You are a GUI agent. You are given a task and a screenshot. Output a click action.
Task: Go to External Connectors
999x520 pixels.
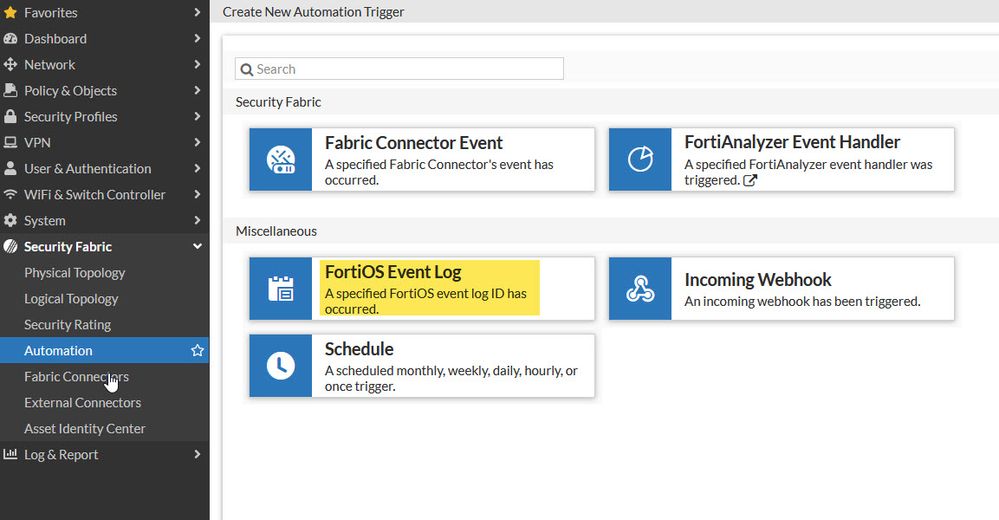point(83,403)
